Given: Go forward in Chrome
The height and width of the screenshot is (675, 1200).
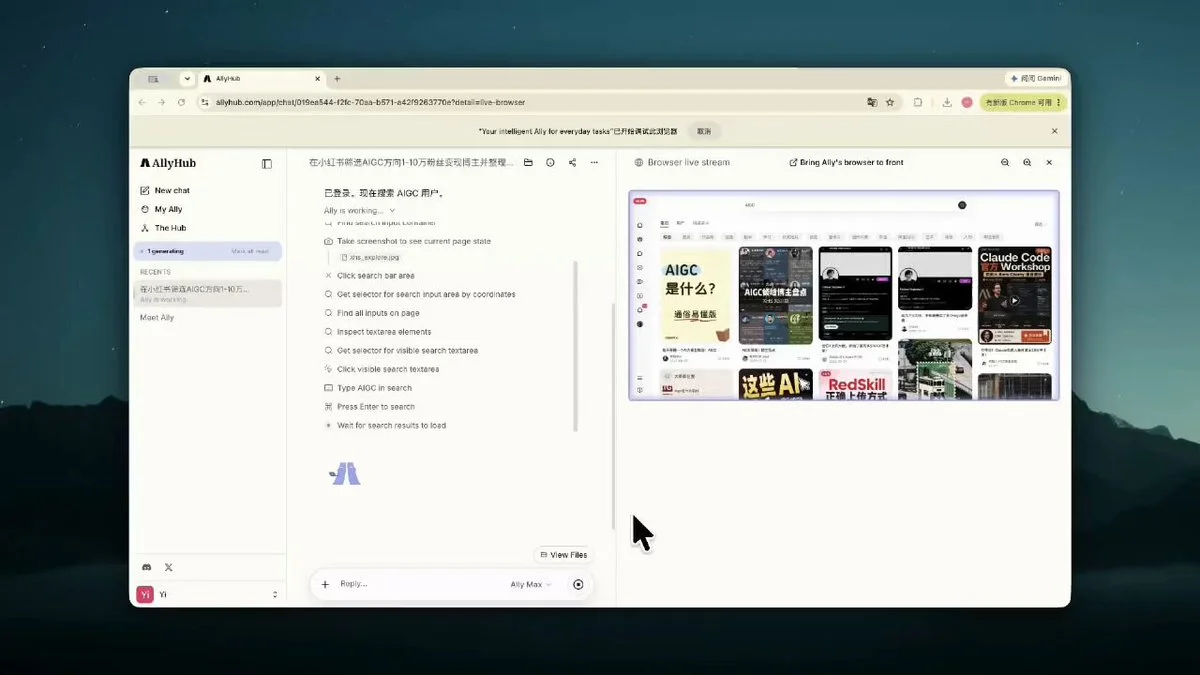Looking at the screenshot, I should click(161, 102).
